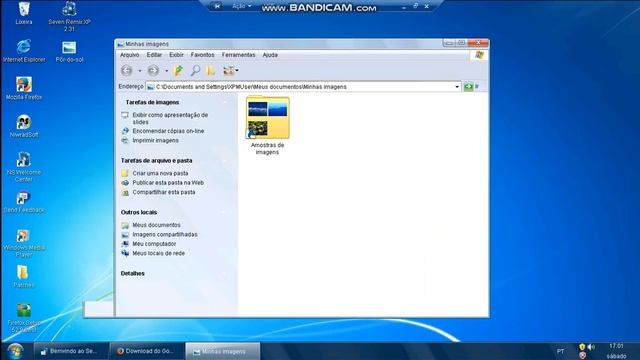Open the Views mode button

[230, 71]
